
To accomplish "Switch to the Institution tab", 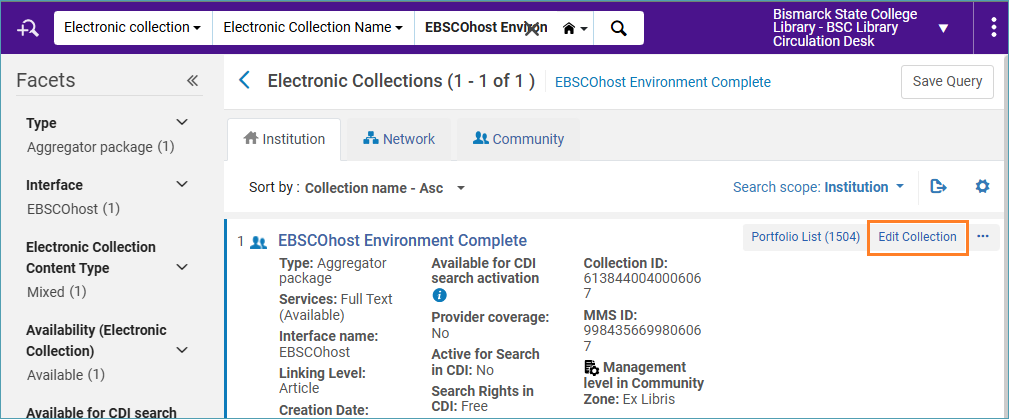I will click(x=284, y=139).
